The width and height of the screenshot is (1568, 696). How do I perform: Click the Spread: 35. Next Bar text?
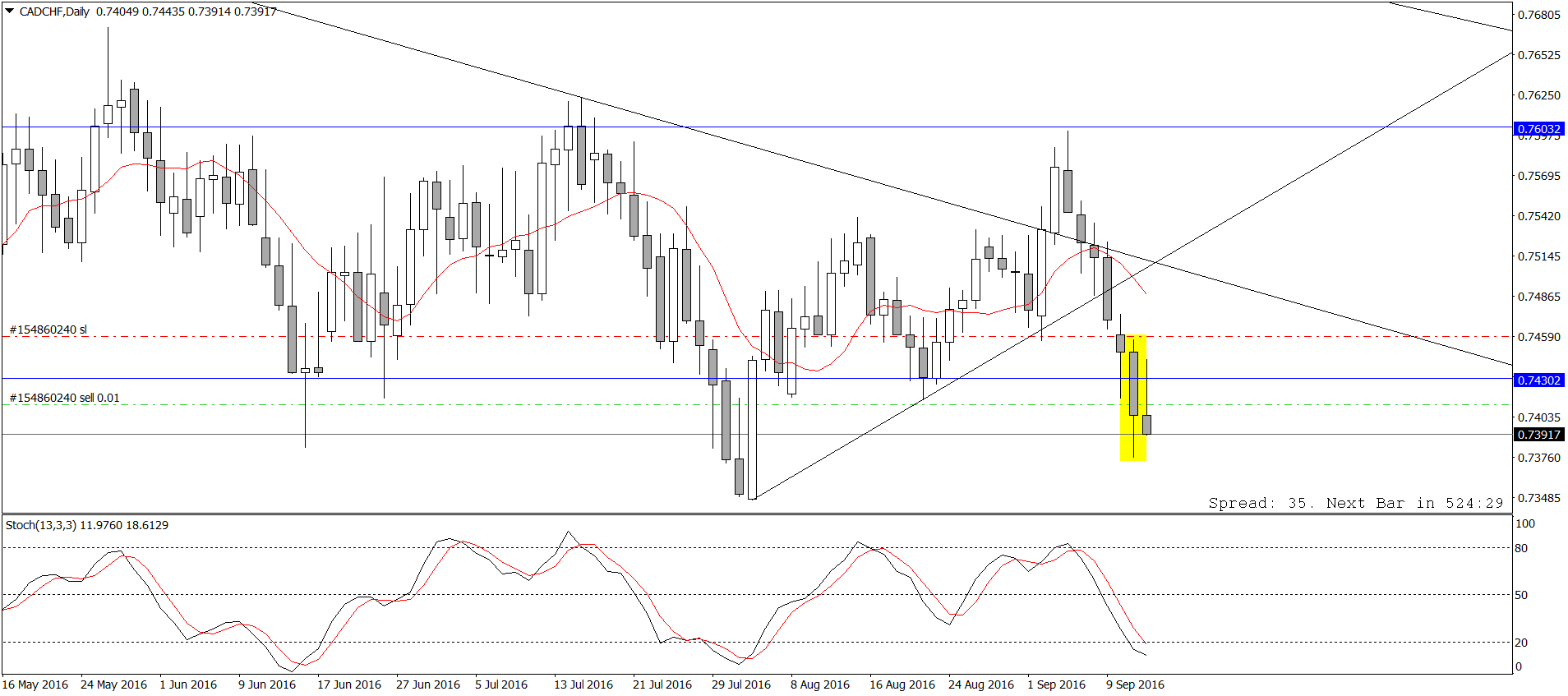click(1356, 503)
